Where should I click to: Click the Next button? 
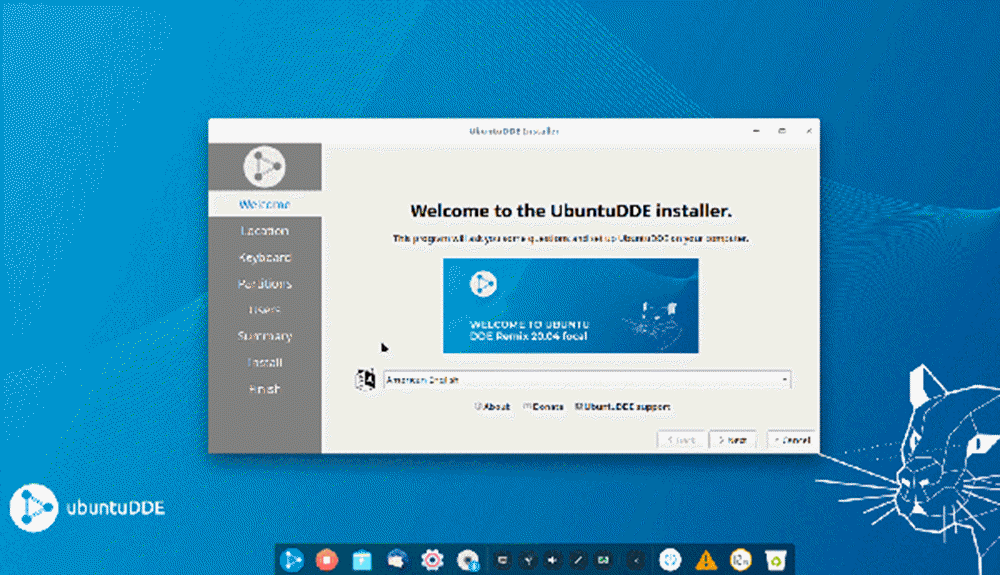[x=733, y=440]
